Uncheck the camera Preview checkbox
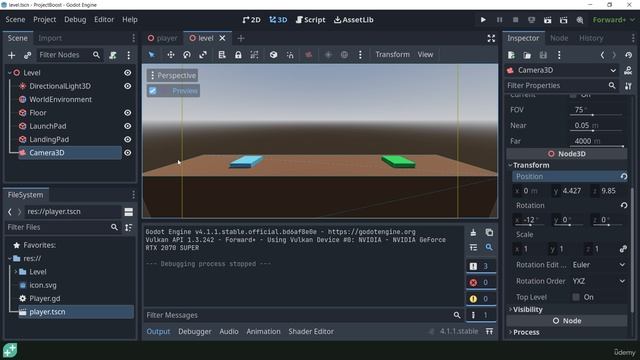 pos(153,91)
